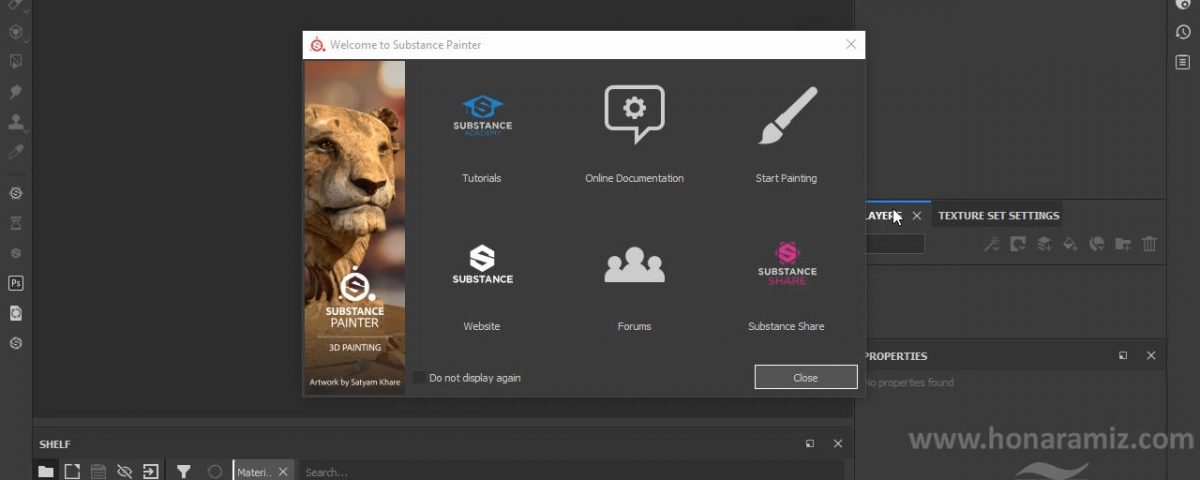Click the blending field in Layers panel
This screenshot has width=1200, height=480.
(894, 243)
